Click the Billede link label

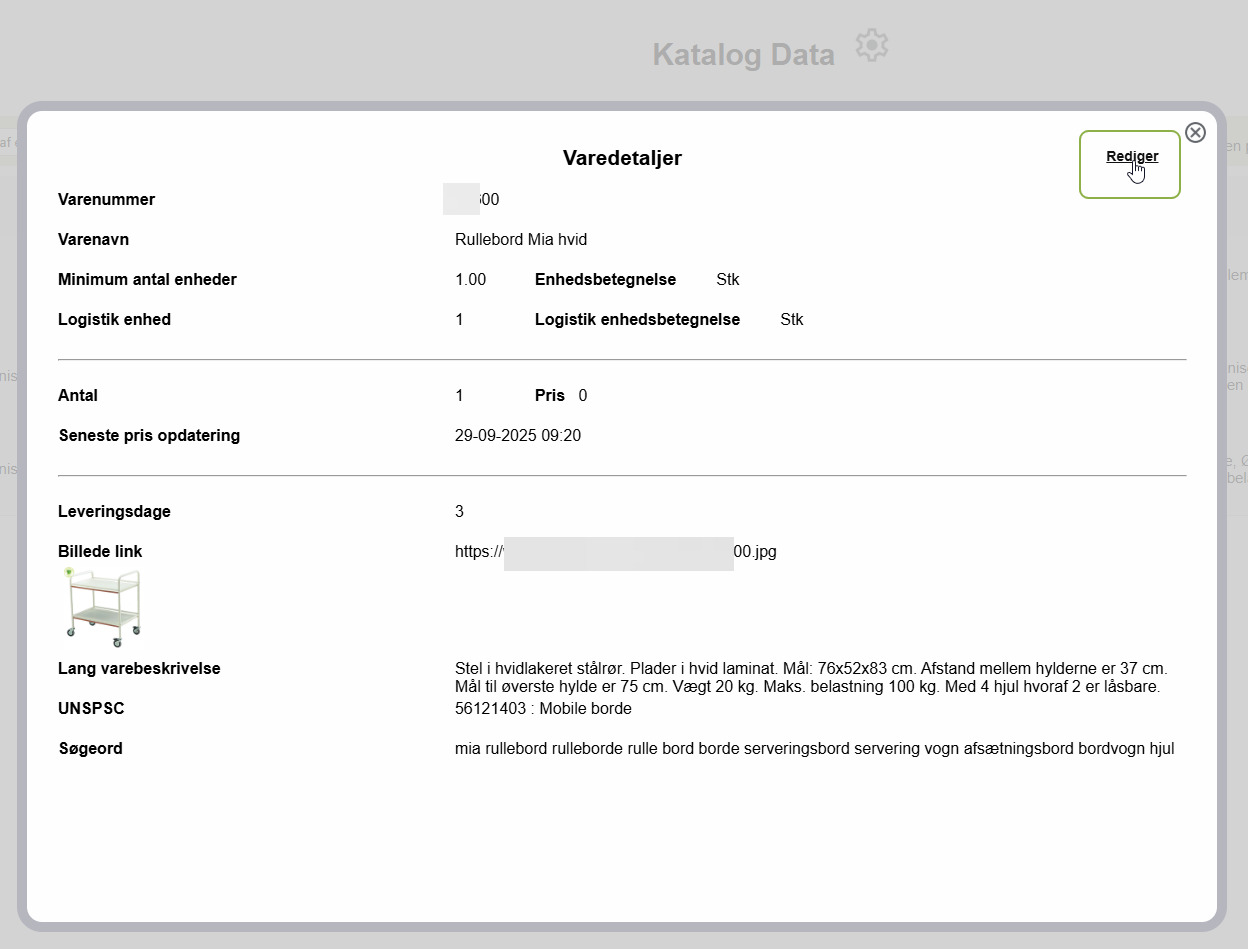pyautogui.click(x=100, y=552)
